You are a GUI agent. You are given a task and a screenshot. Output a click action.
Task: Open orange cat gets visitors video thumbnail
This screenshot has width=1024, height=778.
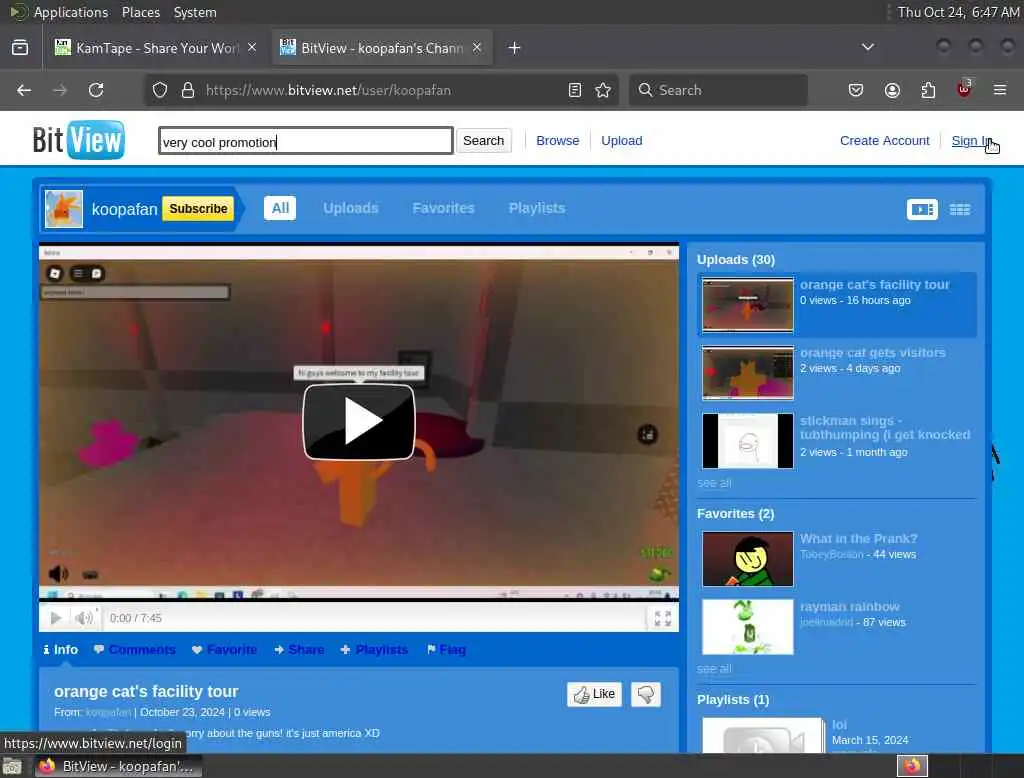(748, 372)
